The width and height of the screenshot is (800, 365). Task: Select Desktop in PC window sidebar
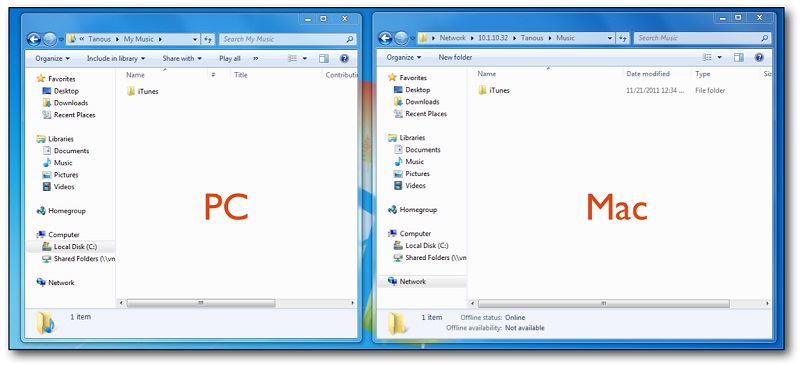click(x=61, y=91)
